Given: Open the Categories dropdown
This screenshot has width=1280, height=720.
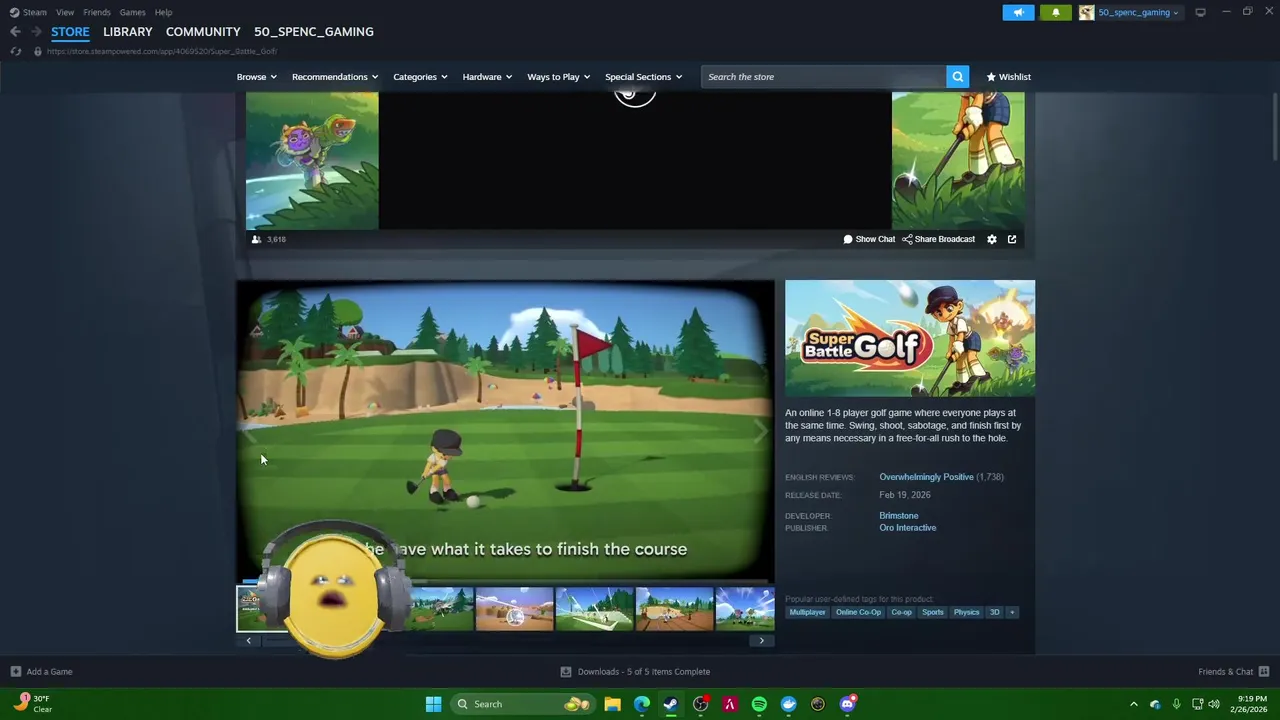Looking at the screenshot, I should point(420,77).
